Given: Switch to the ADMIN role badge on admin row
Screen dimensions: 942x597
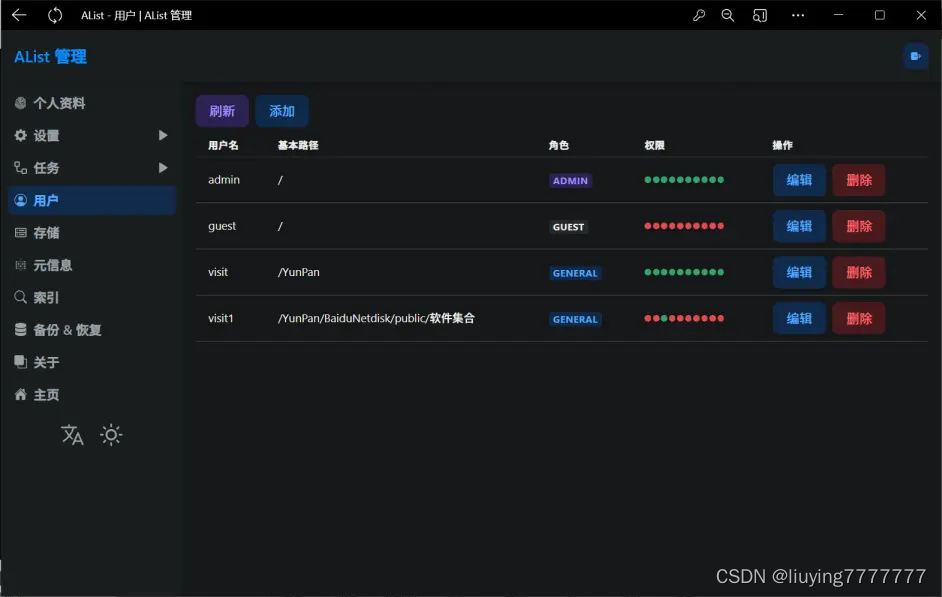Looking at the screenshot, I should [569, 180].
